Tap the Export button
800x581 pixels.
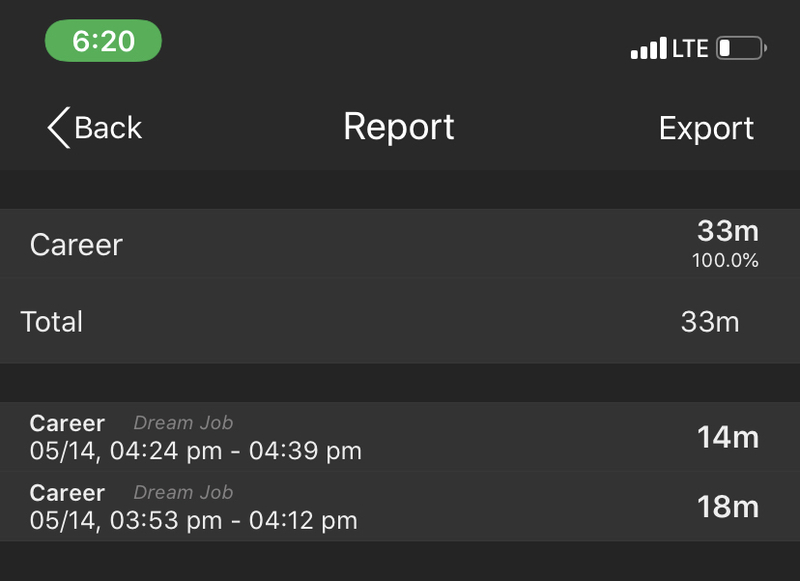coord(706,128)
